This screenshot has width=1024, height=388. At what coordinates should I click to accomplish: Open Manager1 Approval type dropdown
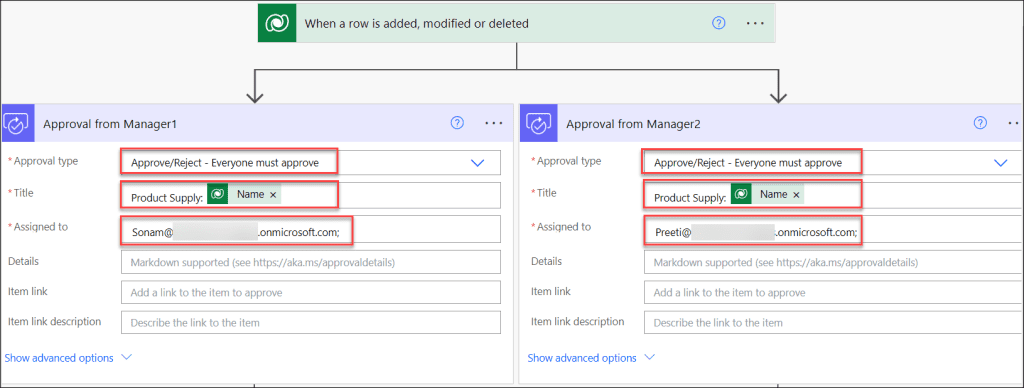point(478,163)
